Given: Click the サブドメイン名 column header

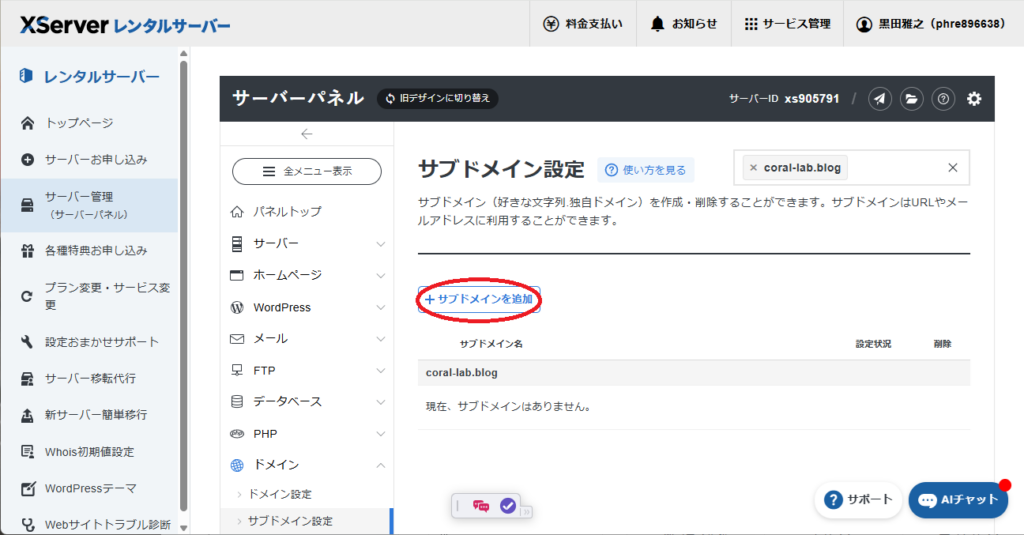Looking at the screenshot, I should coord(490,344).
